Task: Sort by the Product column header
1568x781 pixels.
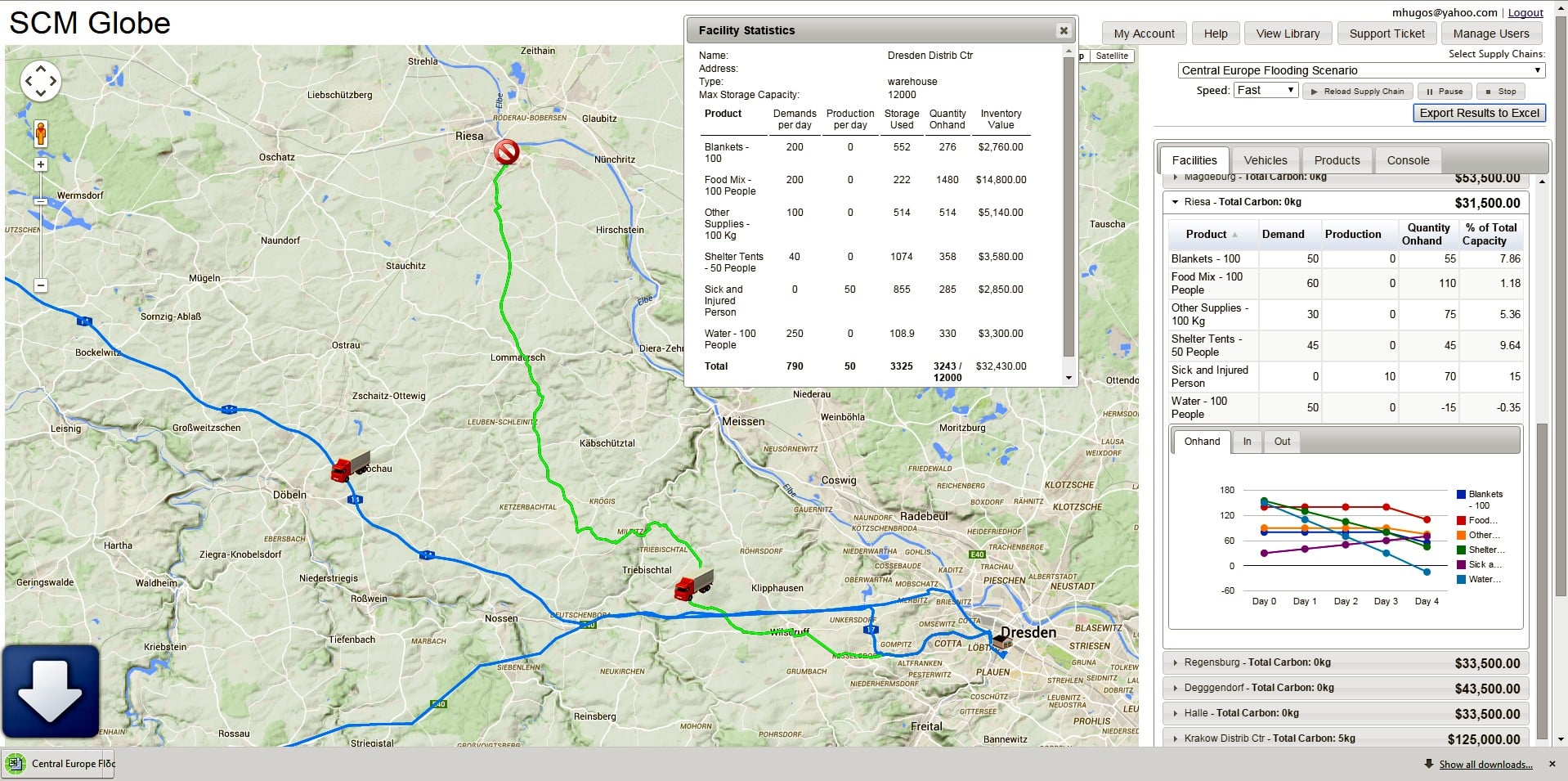Action: point(1213,234)
